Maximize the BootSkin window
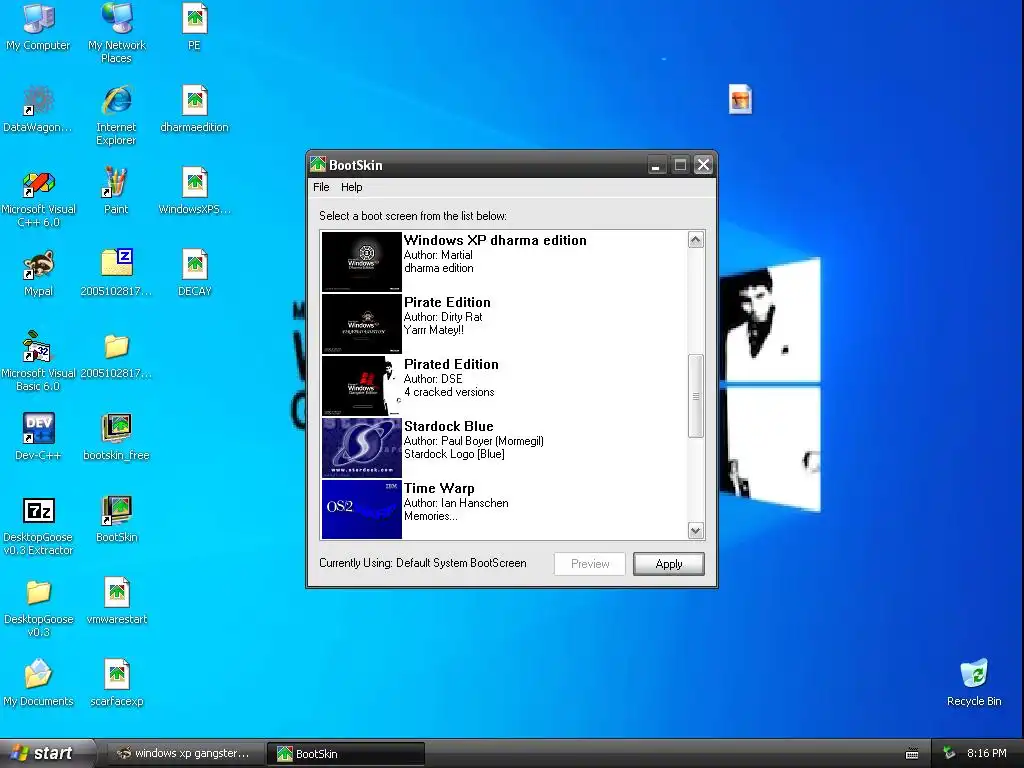 tap(680, 165)
